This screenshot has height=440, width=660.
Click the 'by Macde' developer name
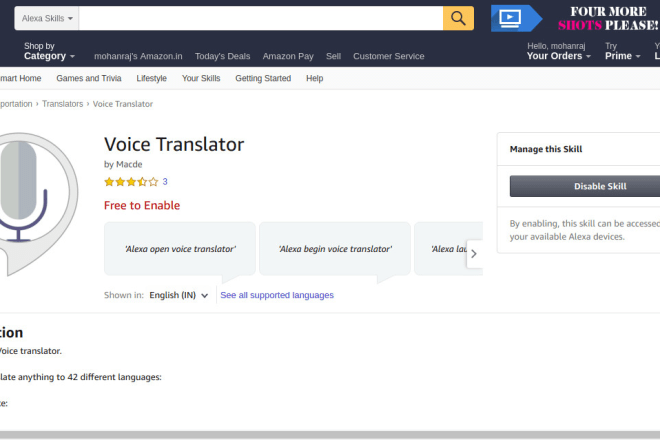[123, 164]
